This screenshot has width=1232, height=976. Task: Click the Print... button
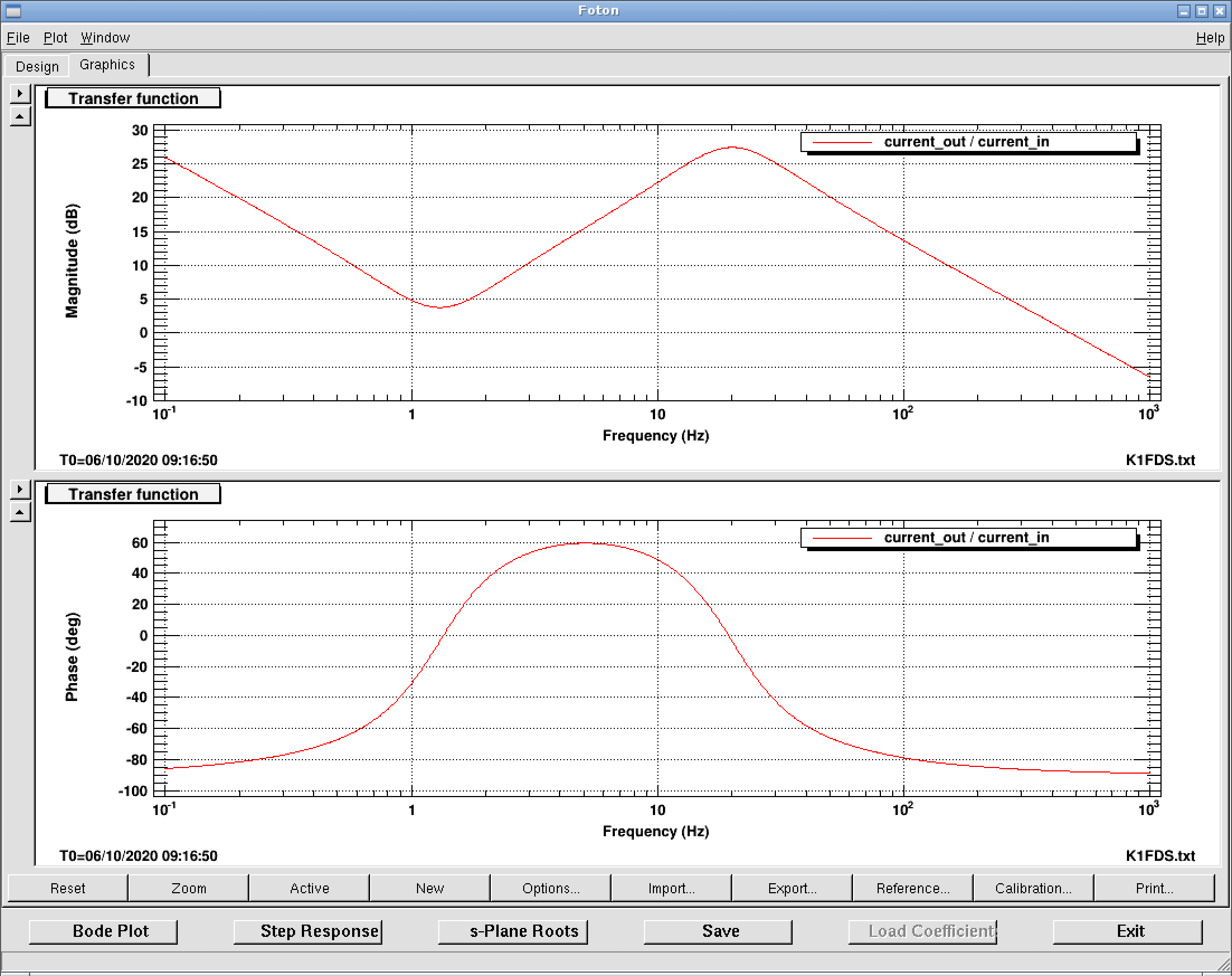click(x=1154, y=888)
